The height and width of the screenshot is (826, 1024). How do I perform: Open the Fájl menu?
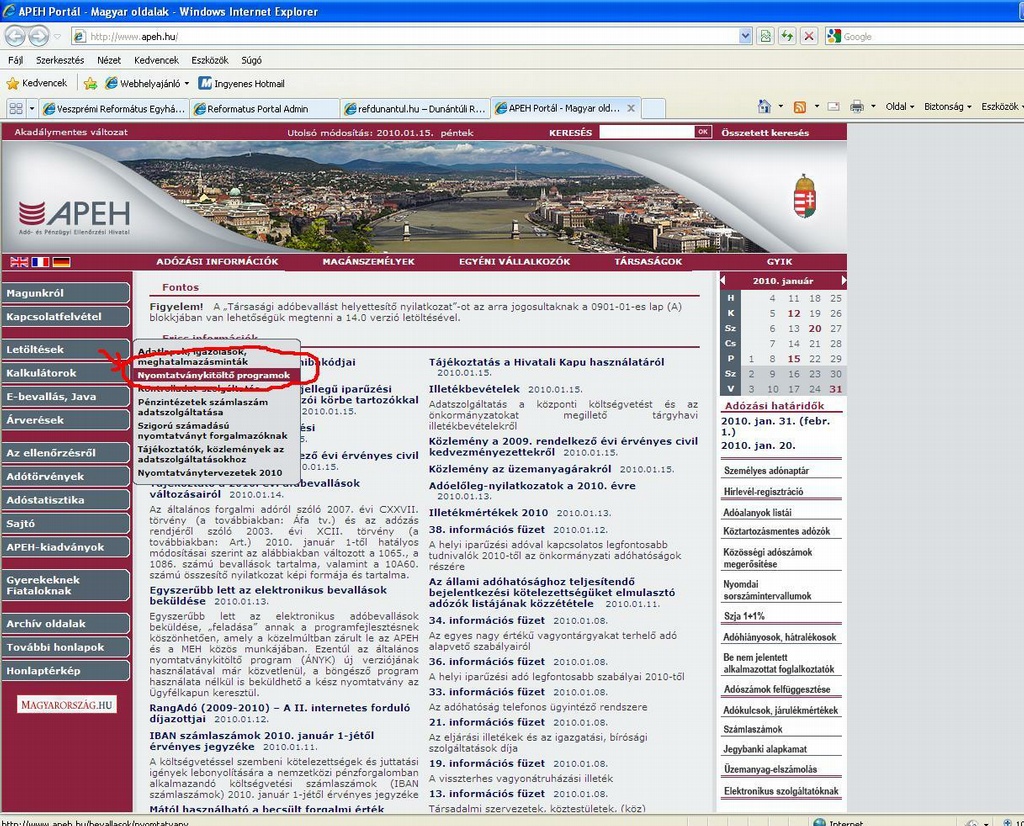click(16, 60)
